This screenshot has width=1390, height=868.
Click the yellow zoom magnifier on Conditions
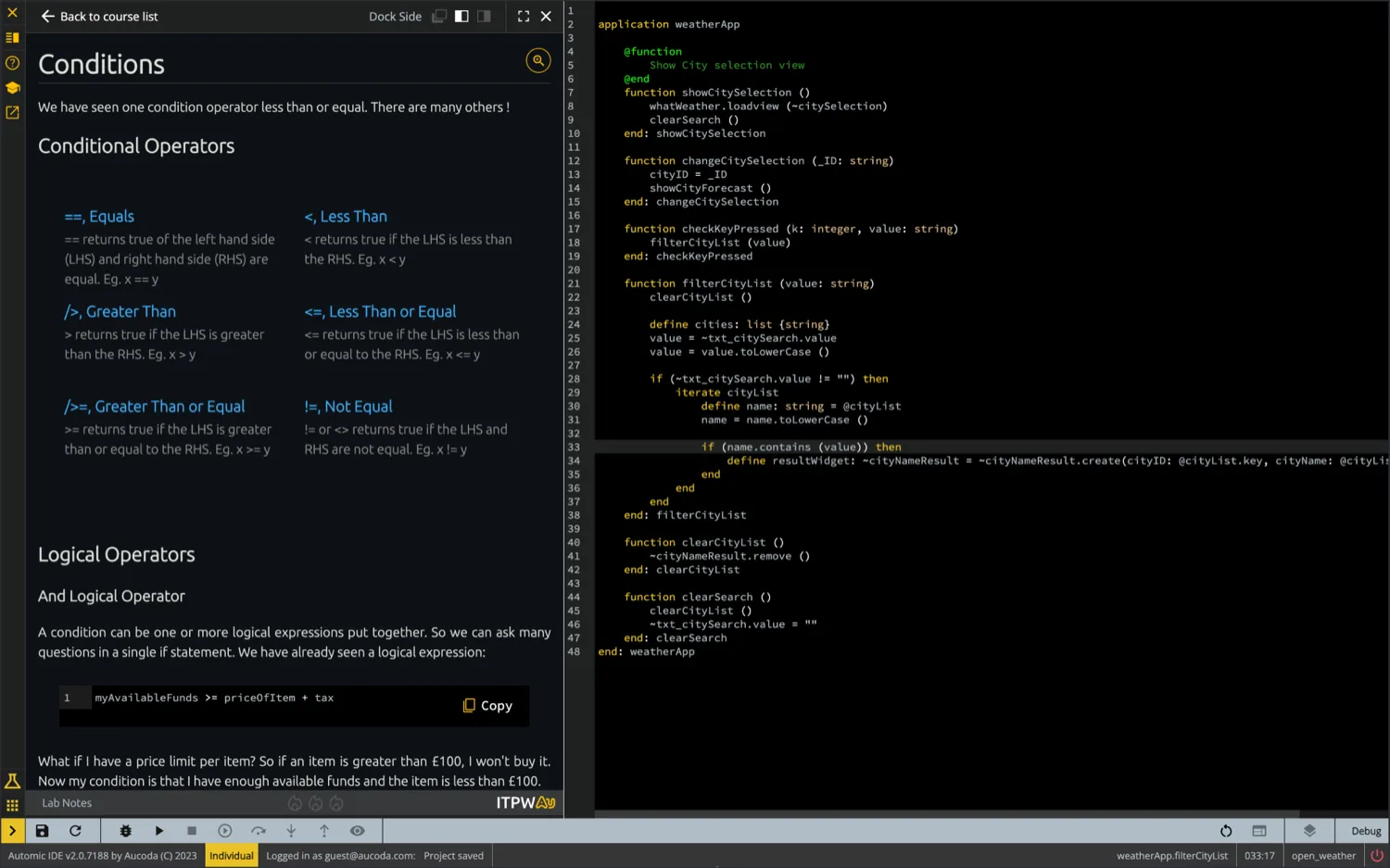[x=538, y=60]
